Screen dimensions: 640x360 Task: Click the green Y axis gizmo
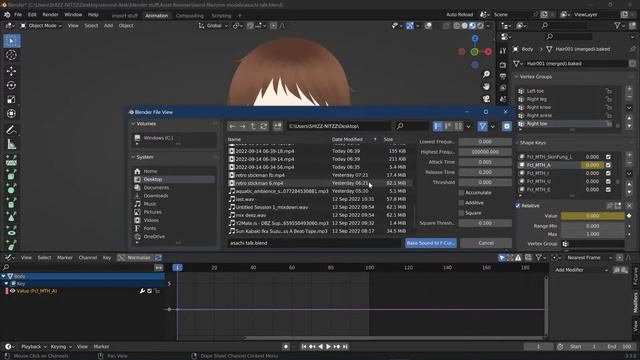474,52
